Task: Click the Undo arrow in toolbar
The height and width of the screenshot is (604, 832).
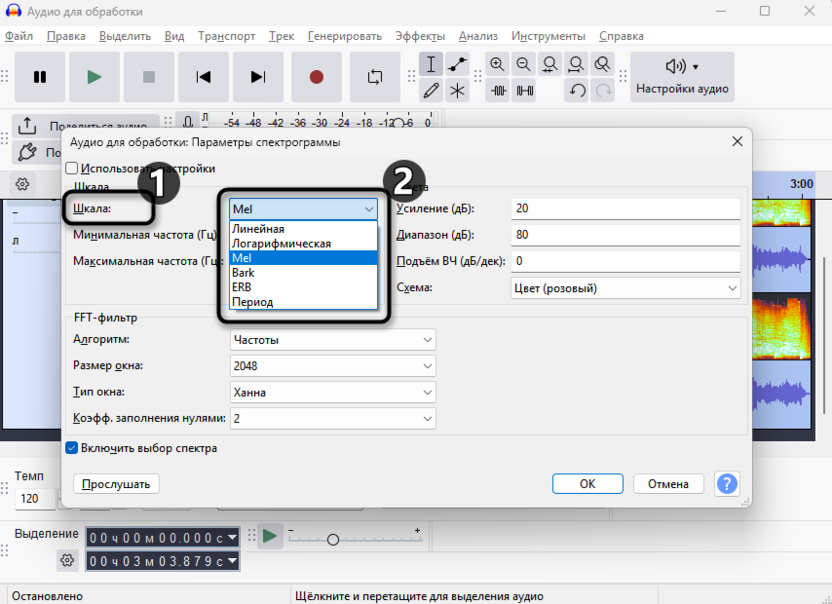Action: (577, 91)
